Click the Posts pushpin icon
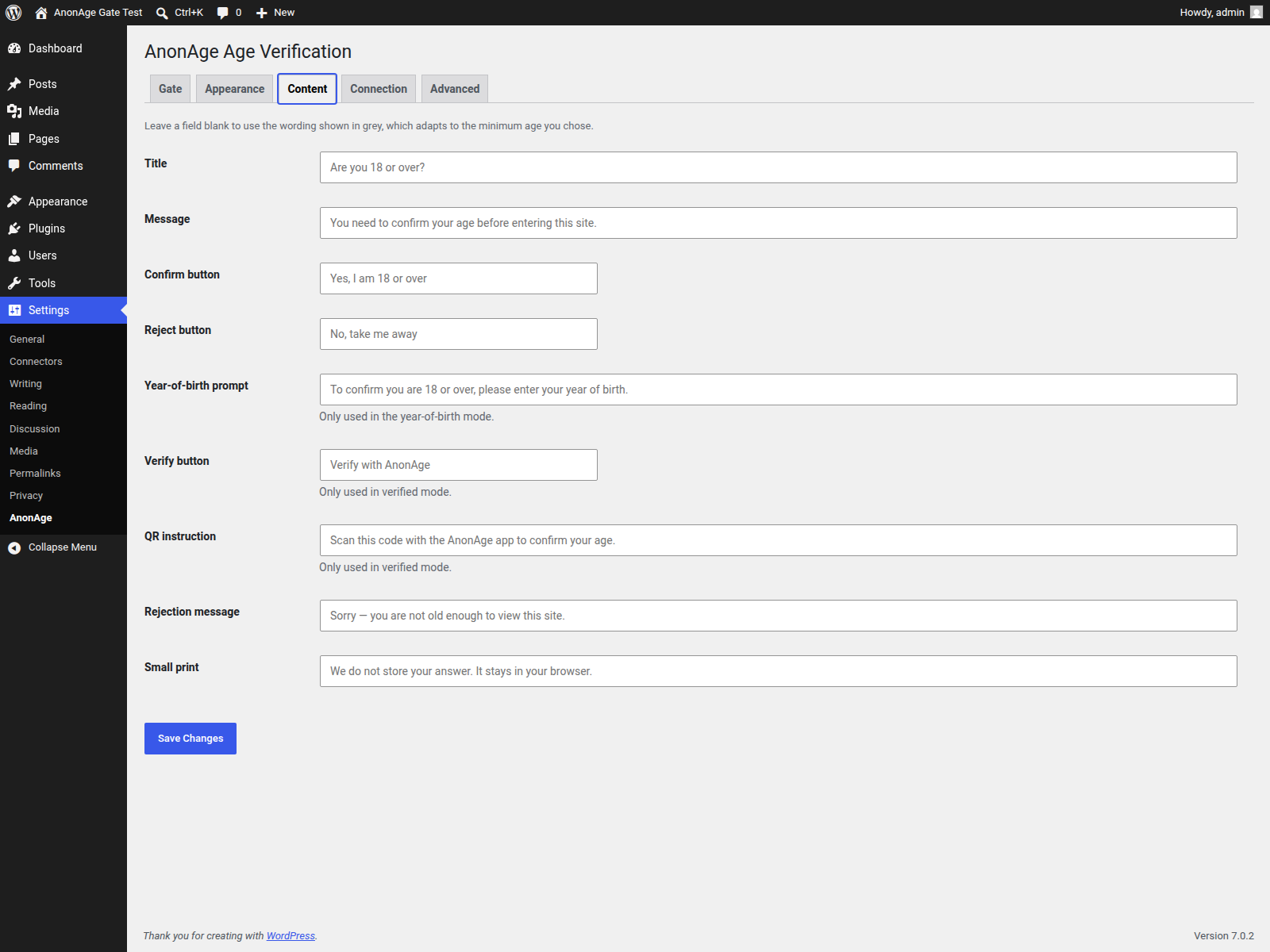The width and height of the screenshot is (1270, 952). (14, 84)
